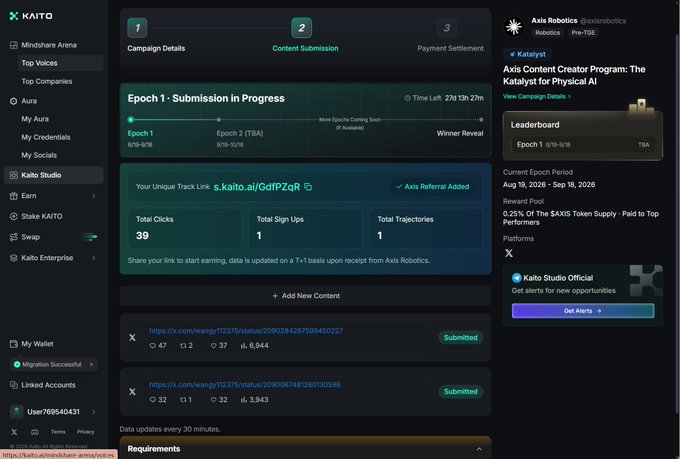680x459 pixels.
Task: Click the Axis Referral Added badge
Action: pyautogui.click(x=432, y=187)
